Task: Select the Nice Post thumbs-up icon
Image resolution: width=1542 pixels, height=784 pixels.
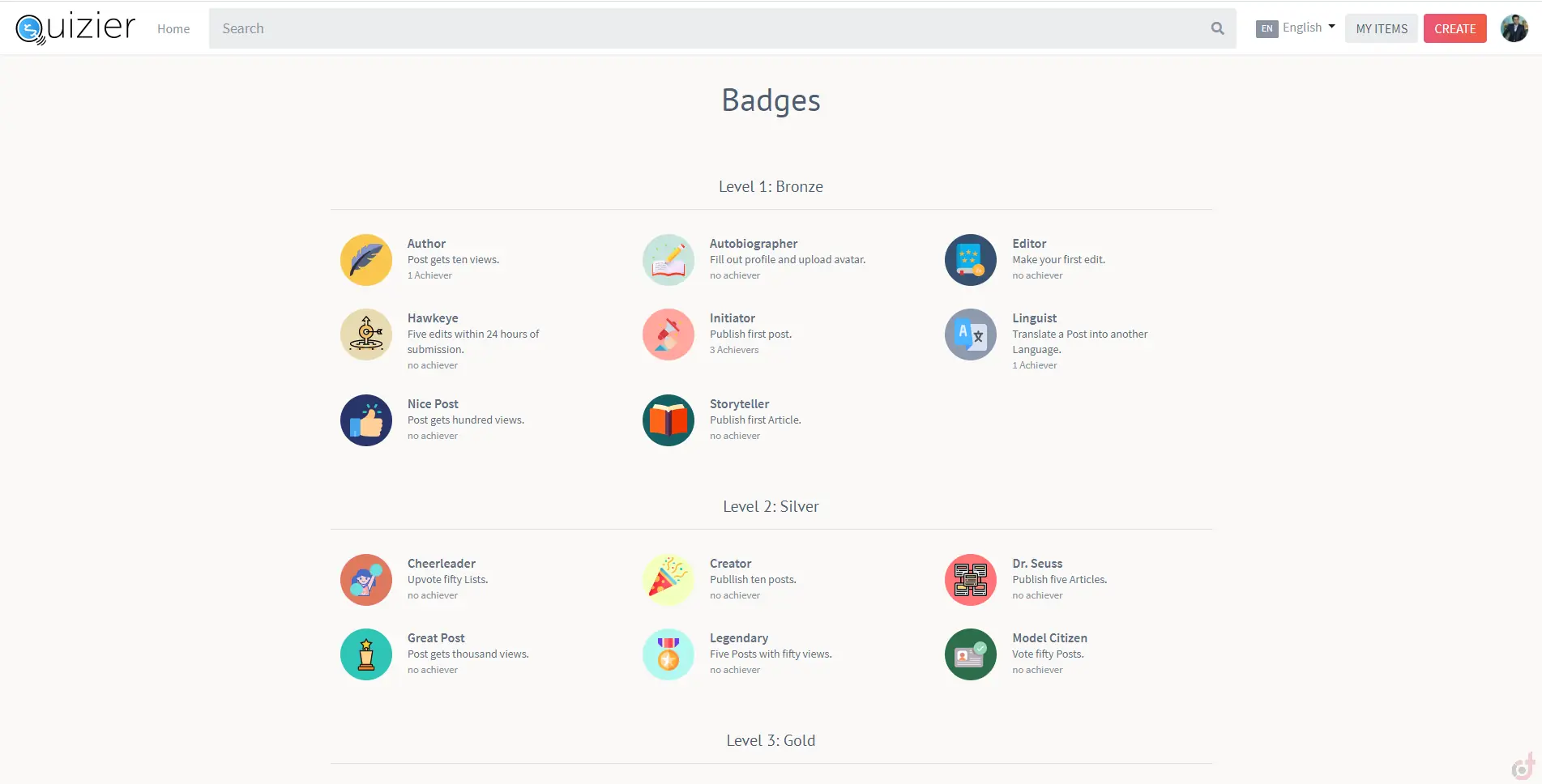Action: click(x=366, y=420)
